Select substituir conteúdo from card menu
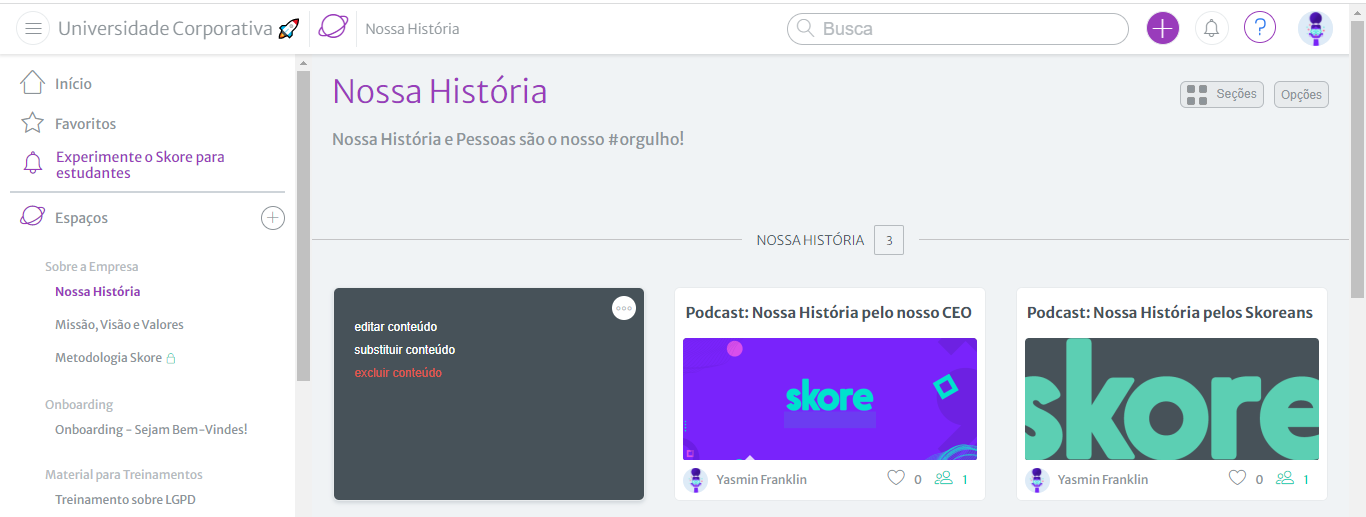This screenshot has height=517, width=1366. pyautogui.click(x=404, y=350)
